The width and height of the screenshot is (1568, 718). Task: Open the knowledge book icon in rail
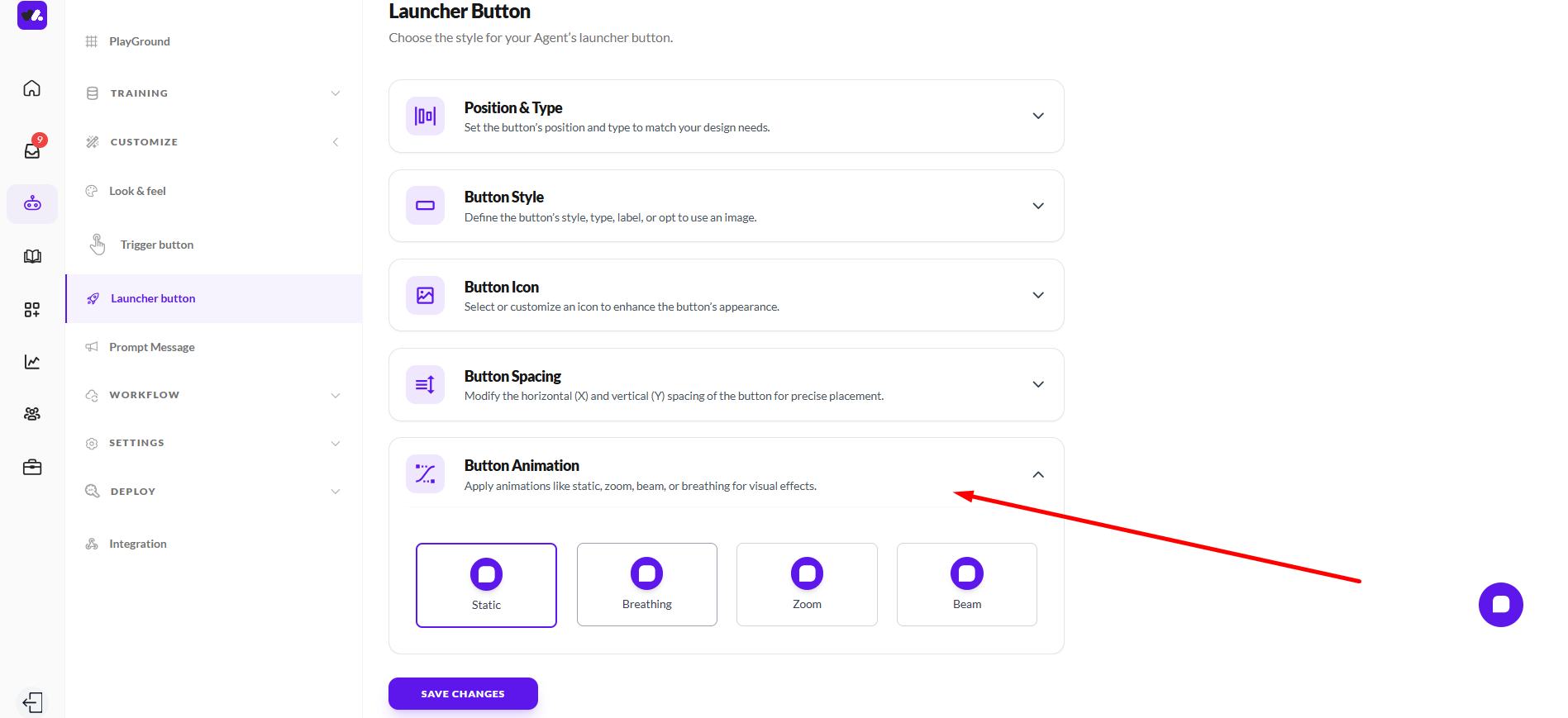pos(32,256)
